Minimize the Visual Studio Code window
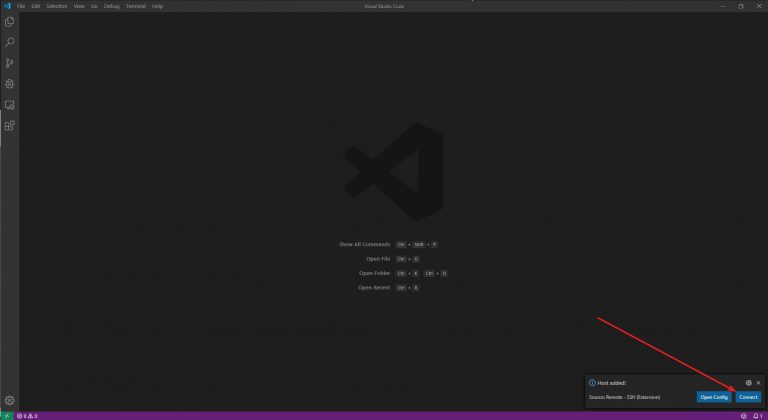This screenshot has width=768, height=420. 722,6
